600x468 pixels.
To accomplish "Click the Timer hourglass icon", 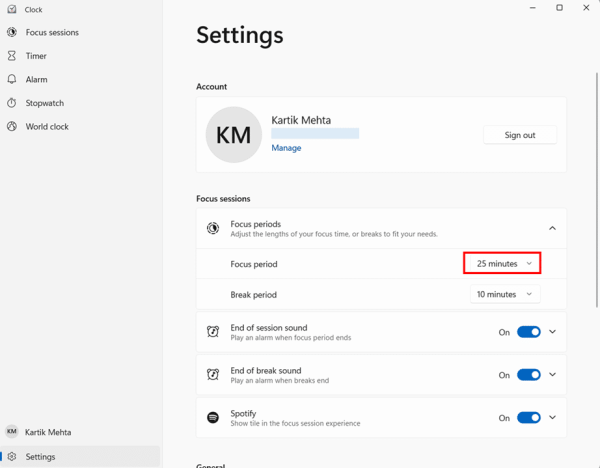I will (x=12, y=56).
